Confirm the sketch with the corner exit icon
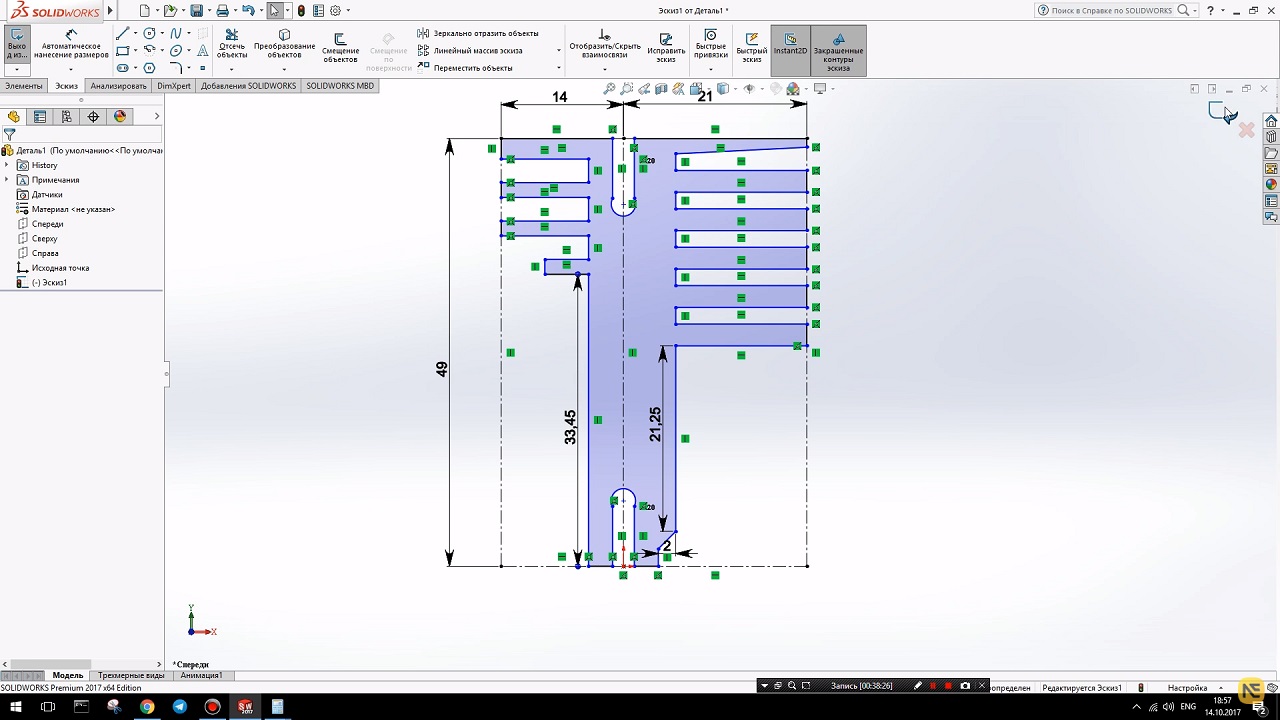 point(1219,111)
